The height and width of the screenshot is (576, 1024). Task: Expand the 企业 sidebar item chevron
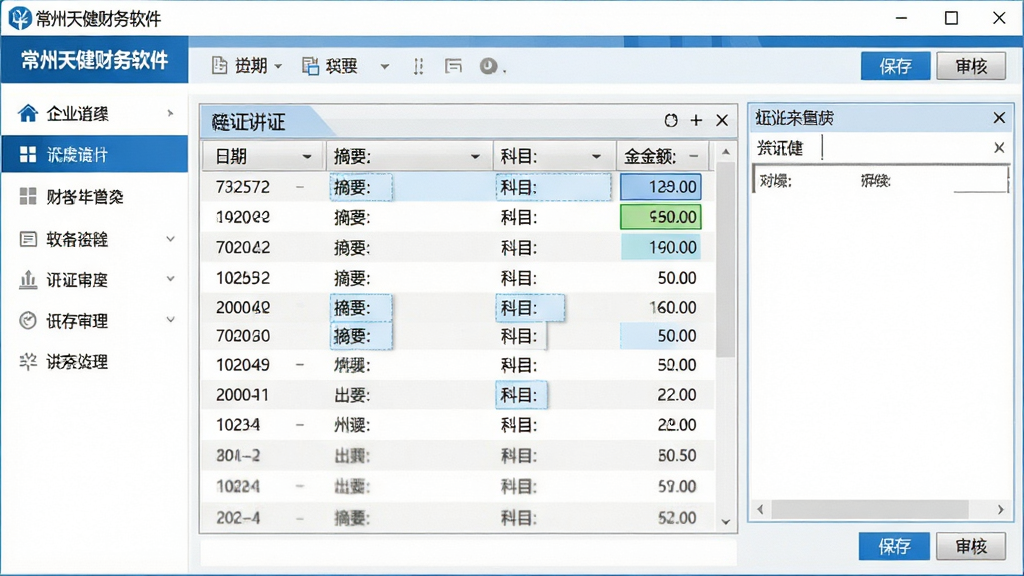click(x=170, y=114)
